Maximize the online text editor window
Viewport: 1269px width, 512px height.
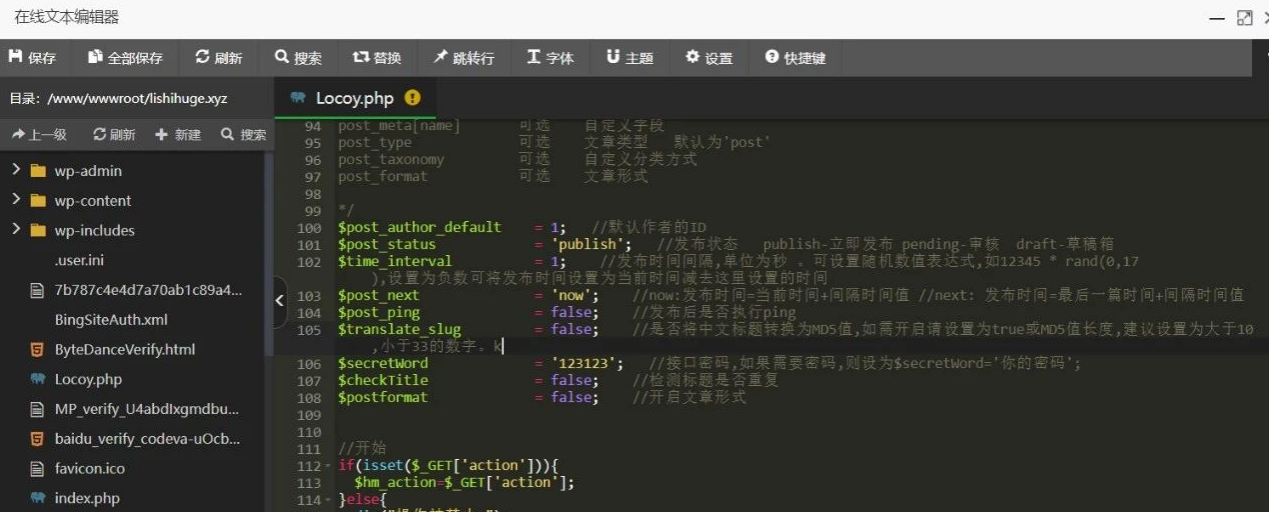coord(1245,18)
